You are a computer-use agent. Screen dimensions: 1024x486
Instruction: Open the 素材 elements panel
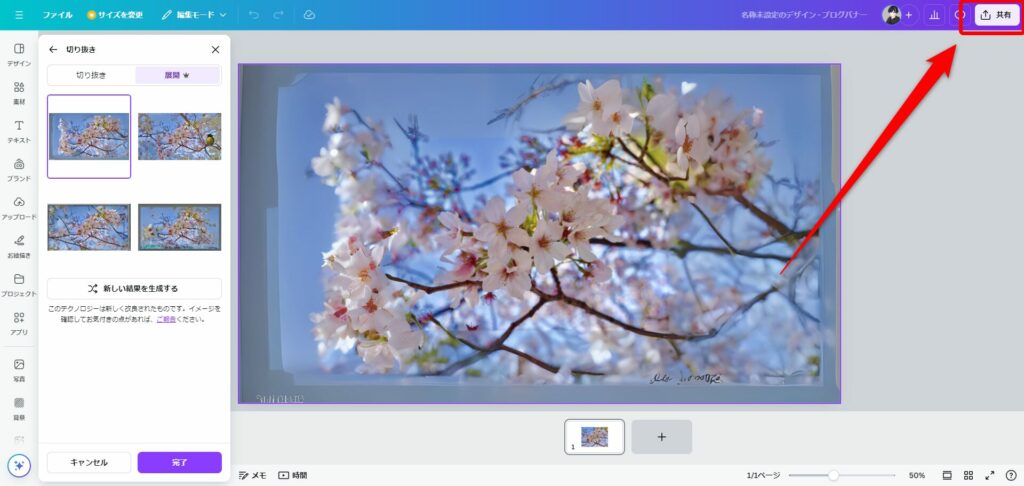[x=19, y=93]
